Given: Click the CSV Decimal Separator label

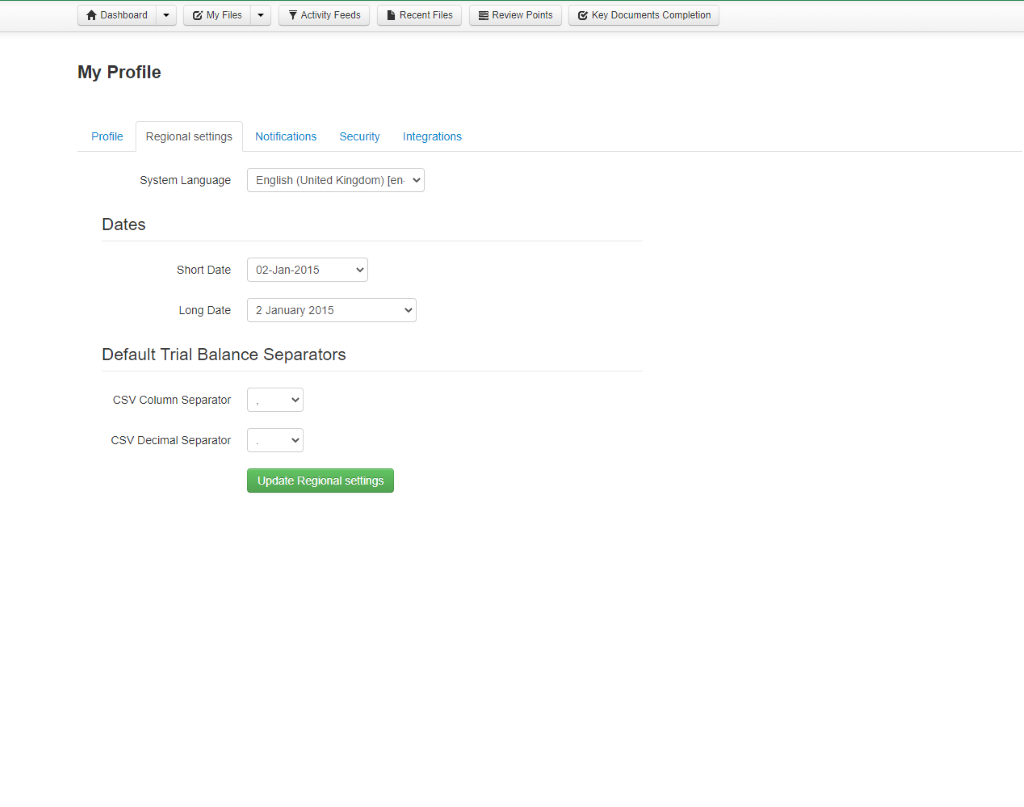Looking at the screenshot, I should click(170, 440).
